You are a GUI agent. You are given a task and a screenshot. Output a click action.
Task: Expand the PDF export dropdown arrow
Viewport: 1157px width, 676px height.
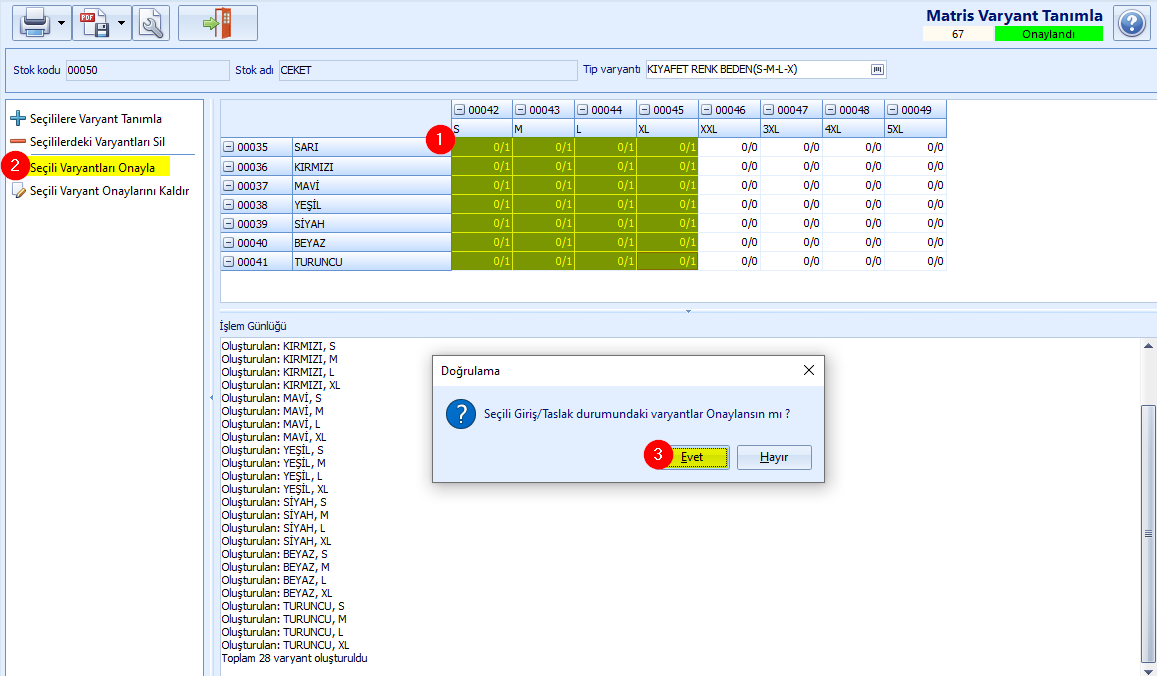[x=122, y=24]
